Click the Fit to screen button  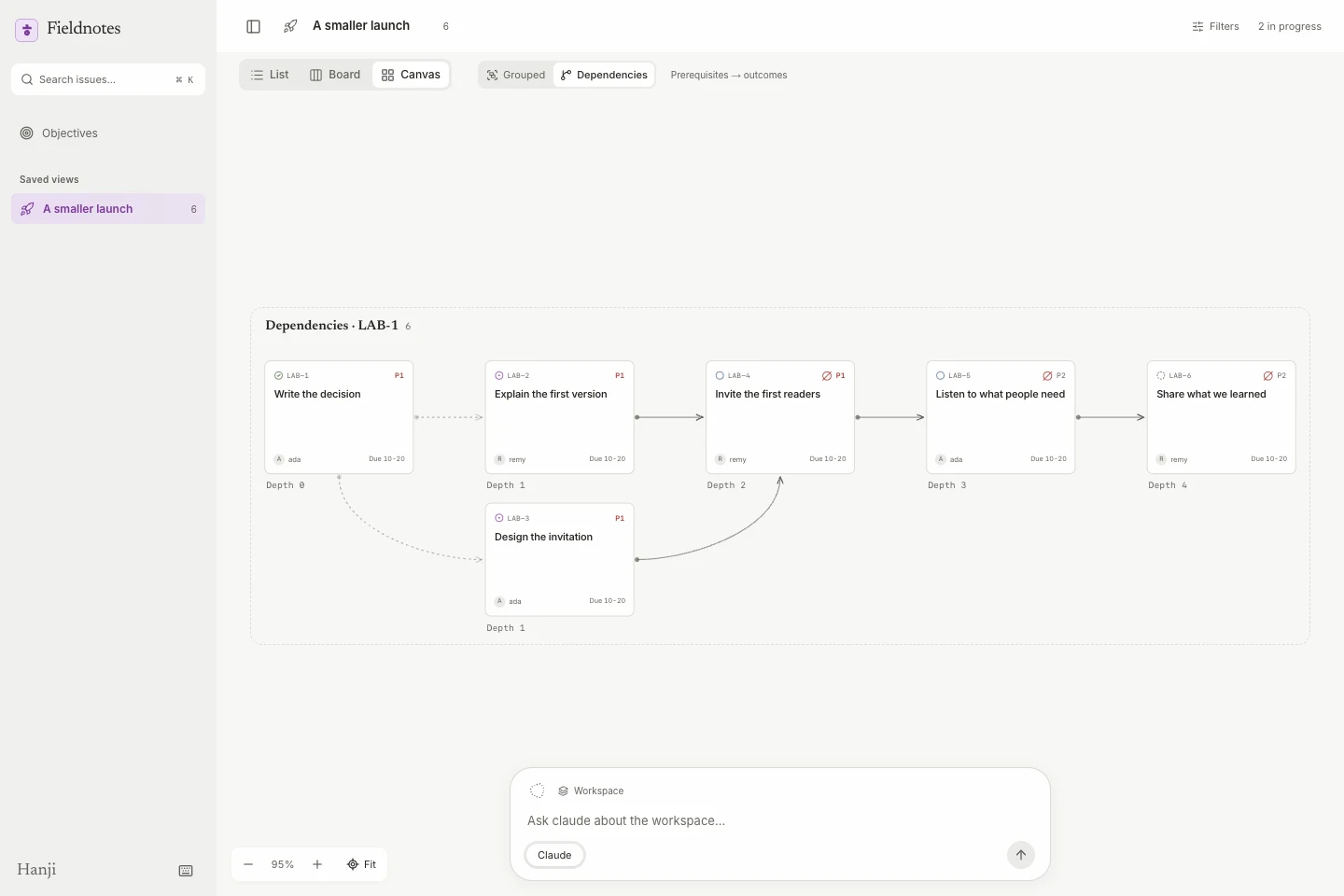[361, 864]
